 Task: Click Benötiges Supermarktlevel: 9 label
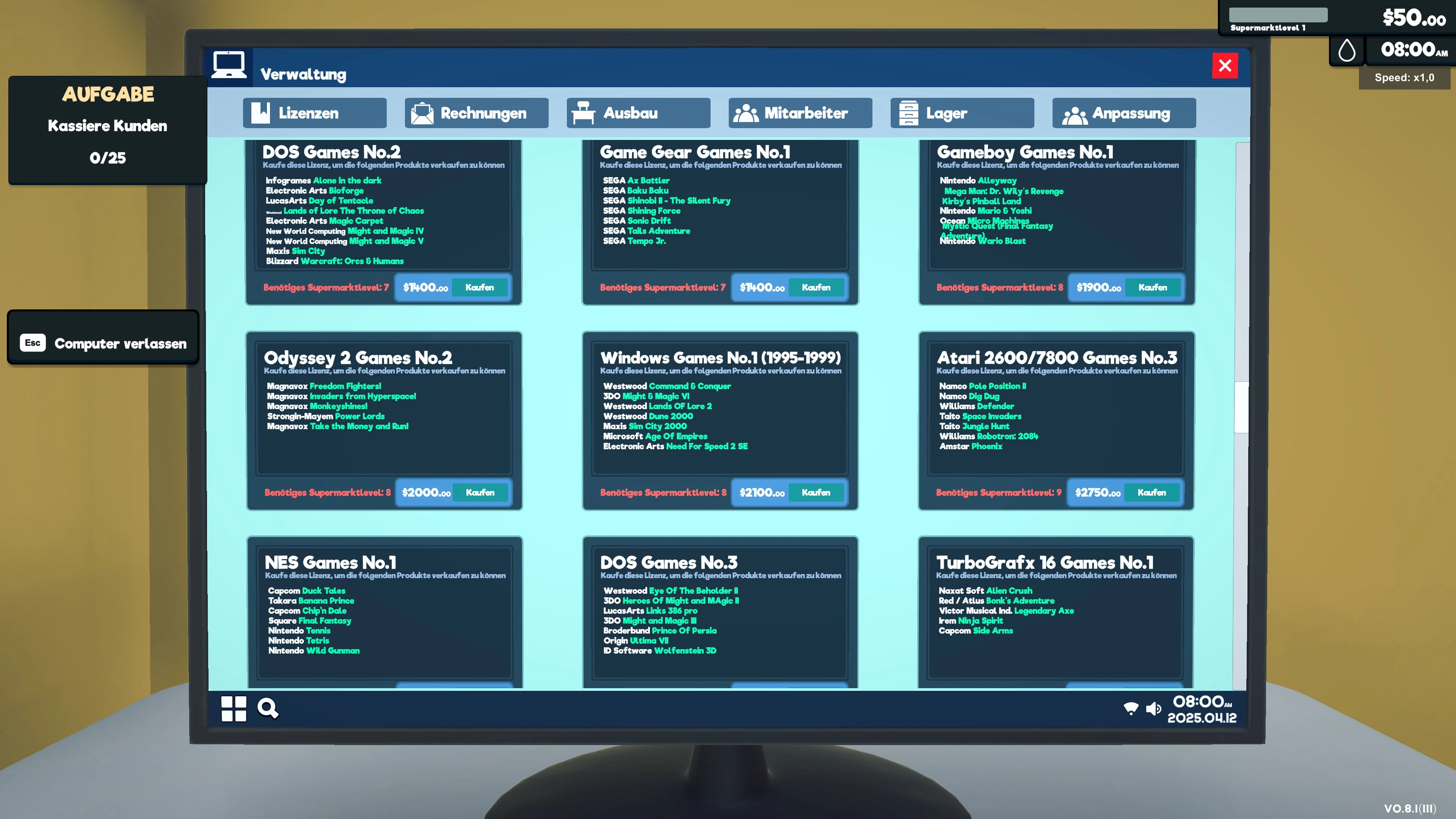click(x=998, y=493)
